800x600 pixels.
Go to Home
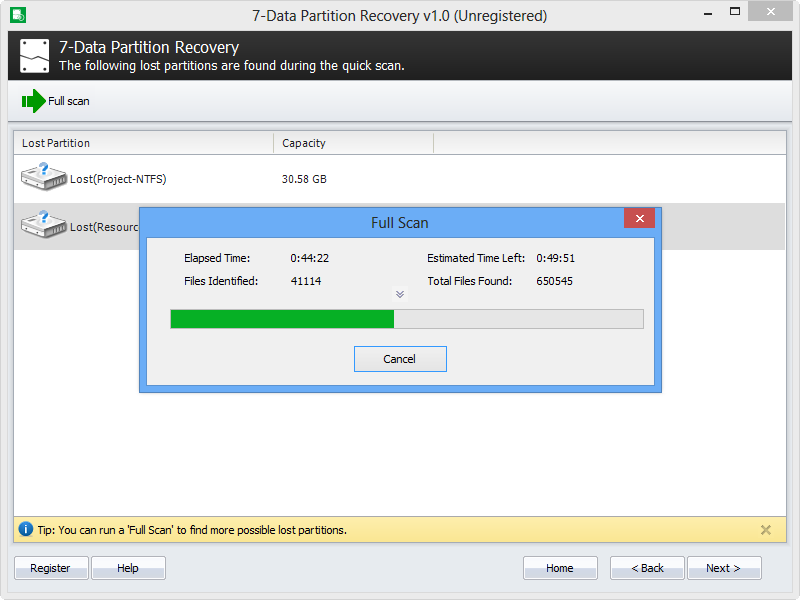[x=560, y=568]
